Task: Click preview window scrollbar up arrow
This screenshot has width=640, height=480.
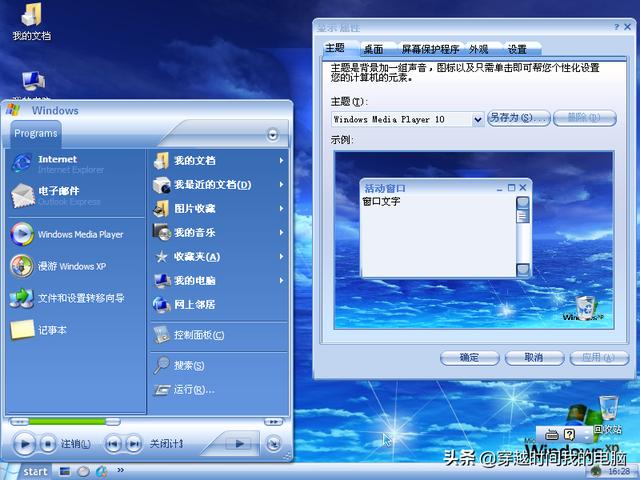Action: tap(522, 203)
